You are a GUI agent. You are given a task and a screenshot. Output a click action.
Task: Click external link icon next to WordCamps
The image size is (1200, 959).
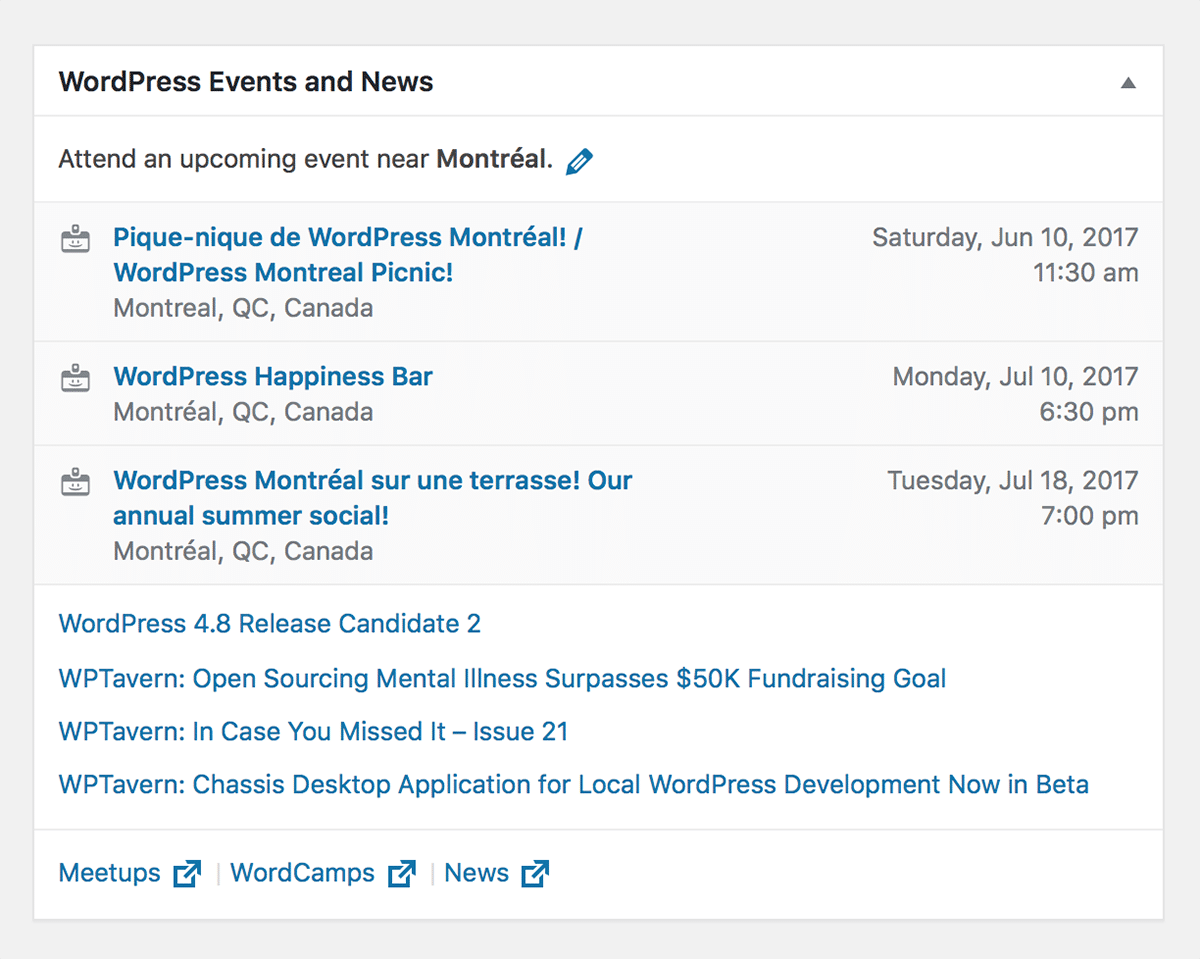[x=401, y=873]
